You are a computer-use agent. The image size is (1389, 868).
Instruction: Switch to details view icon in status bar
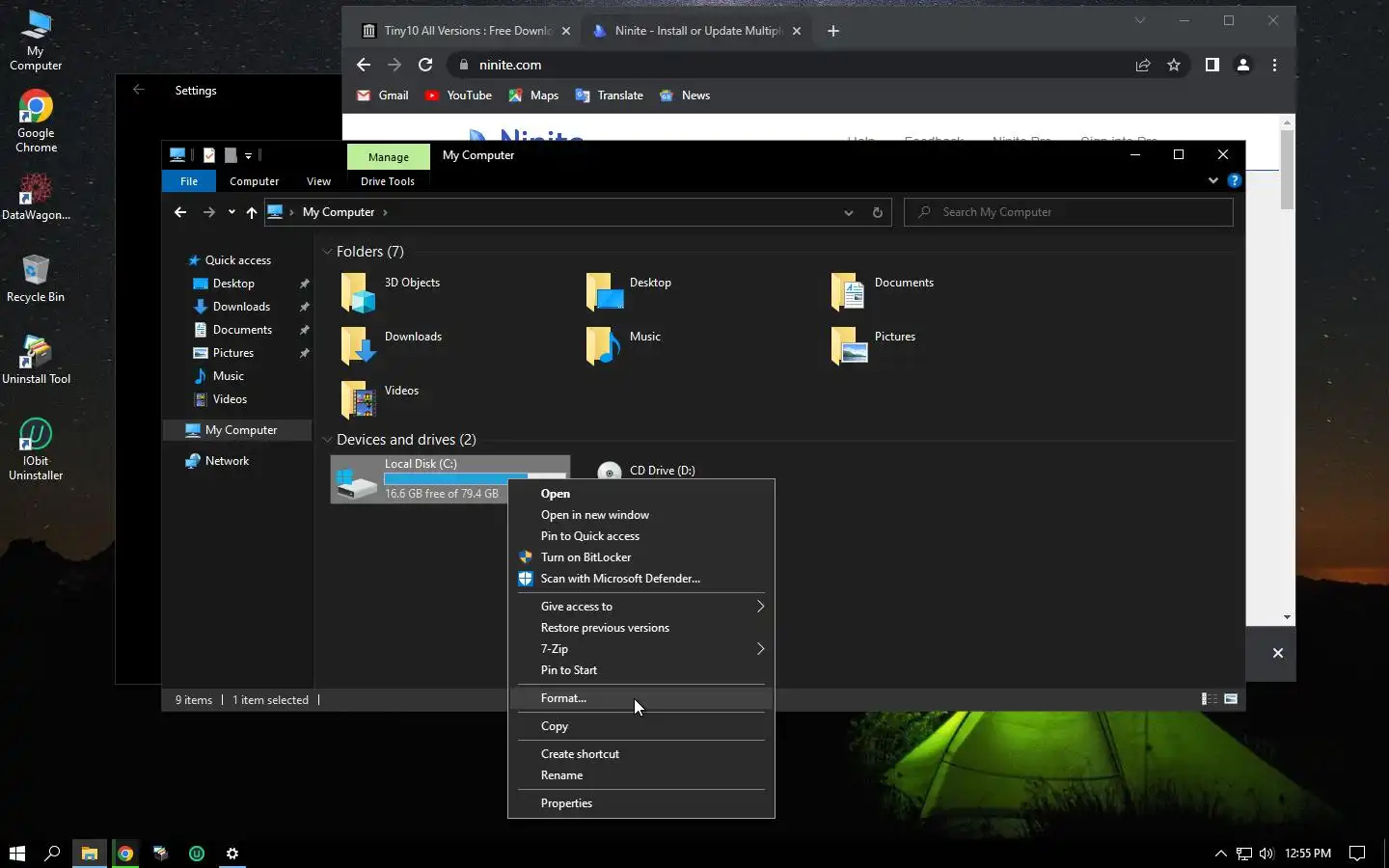(x=1209, y=699)
